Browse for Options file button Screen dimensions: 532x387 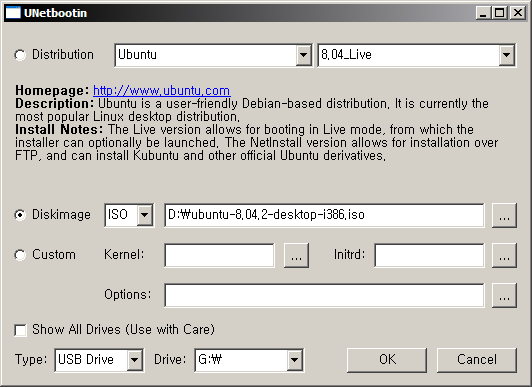[504, 295]
